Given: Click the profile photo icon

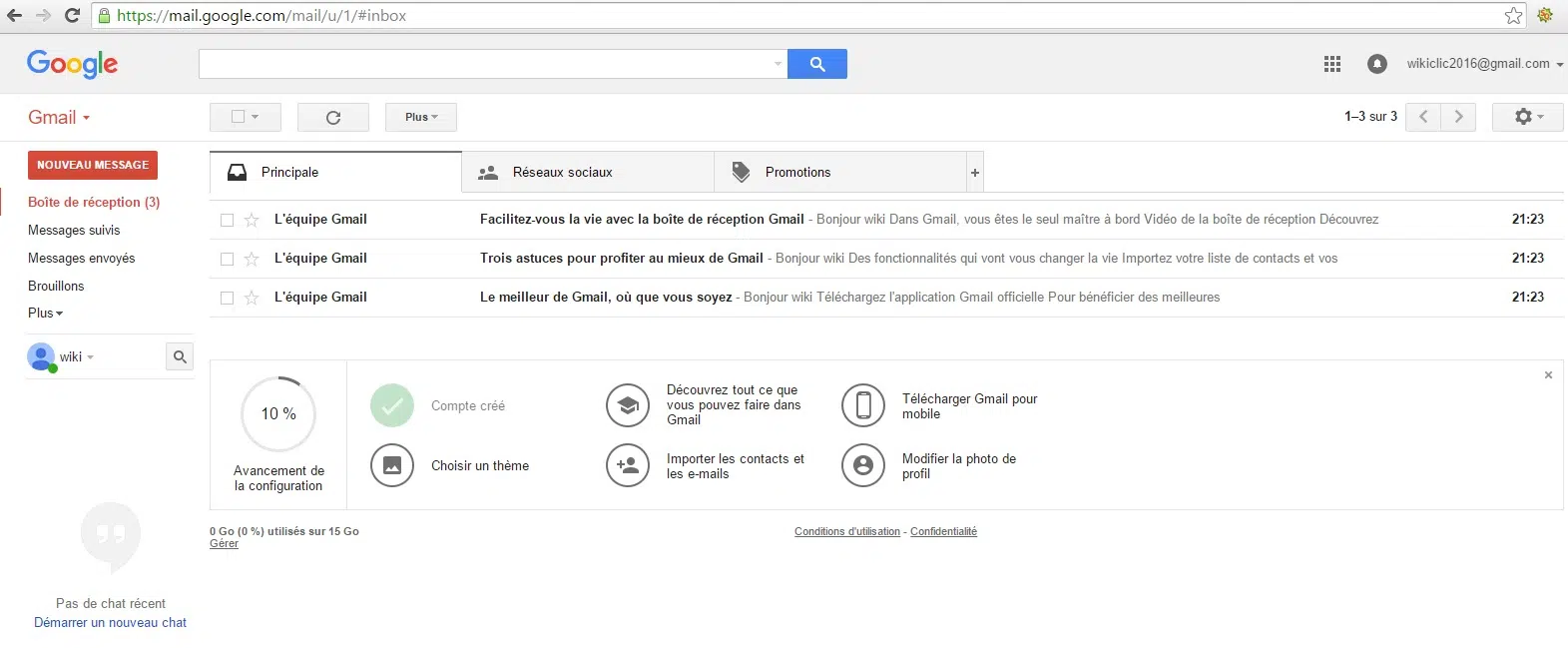Looking at the screenshot, I should (863, 465).
